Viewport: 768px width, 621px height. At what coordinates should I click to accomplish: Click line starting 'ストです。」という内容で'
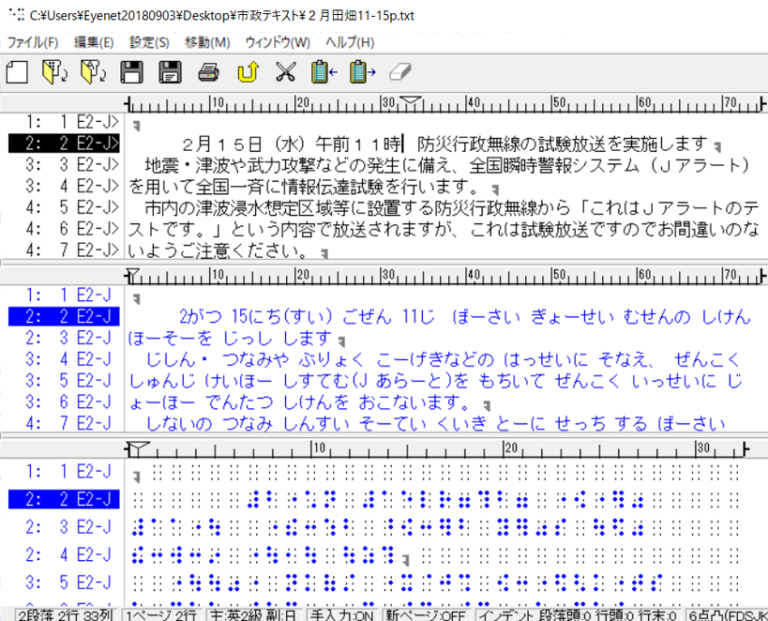(x=443, y=229)
